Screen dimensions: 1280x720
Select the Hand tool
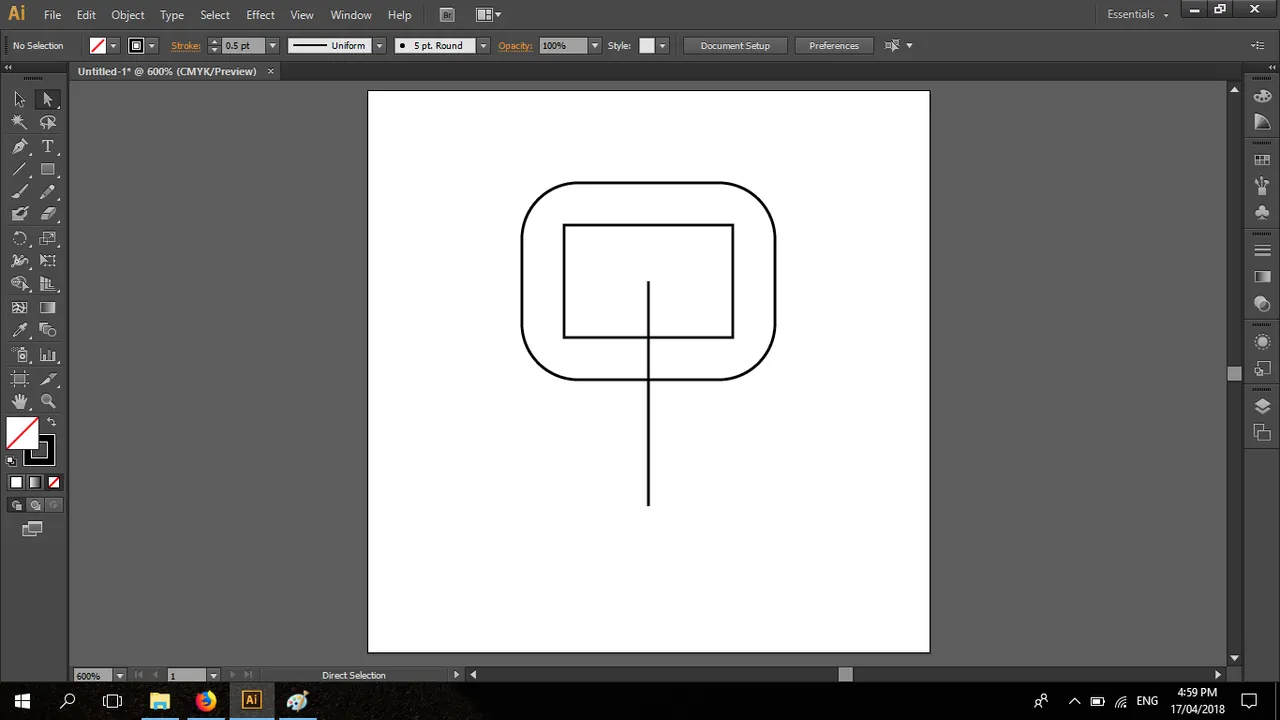coord(19,401)
